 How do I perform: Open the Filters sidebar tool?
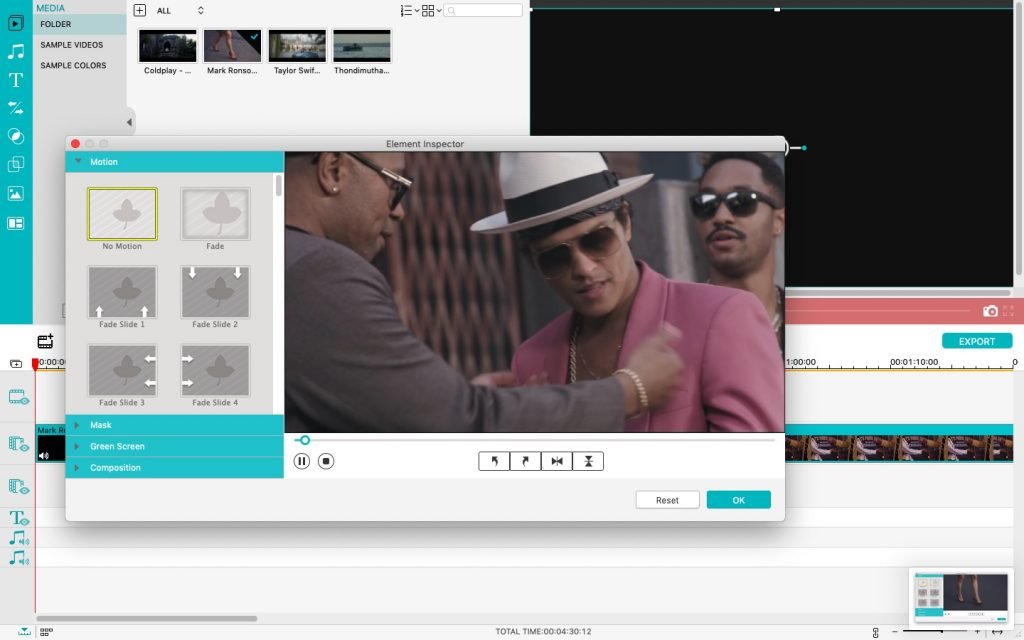click(16, 136)
